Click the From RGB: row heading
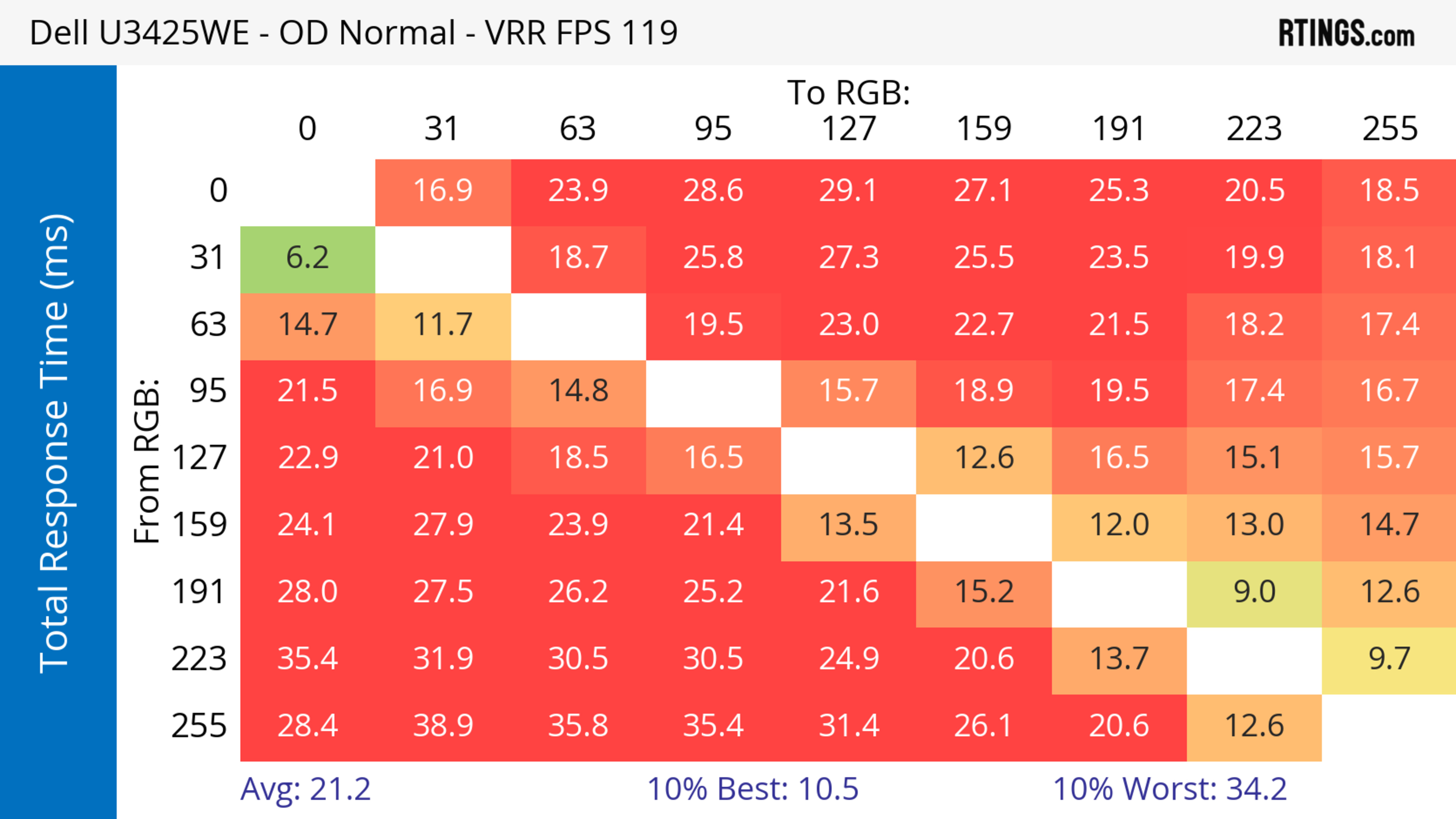The image size is (1456, 819). pyautogui.click(x=147, y=461)
